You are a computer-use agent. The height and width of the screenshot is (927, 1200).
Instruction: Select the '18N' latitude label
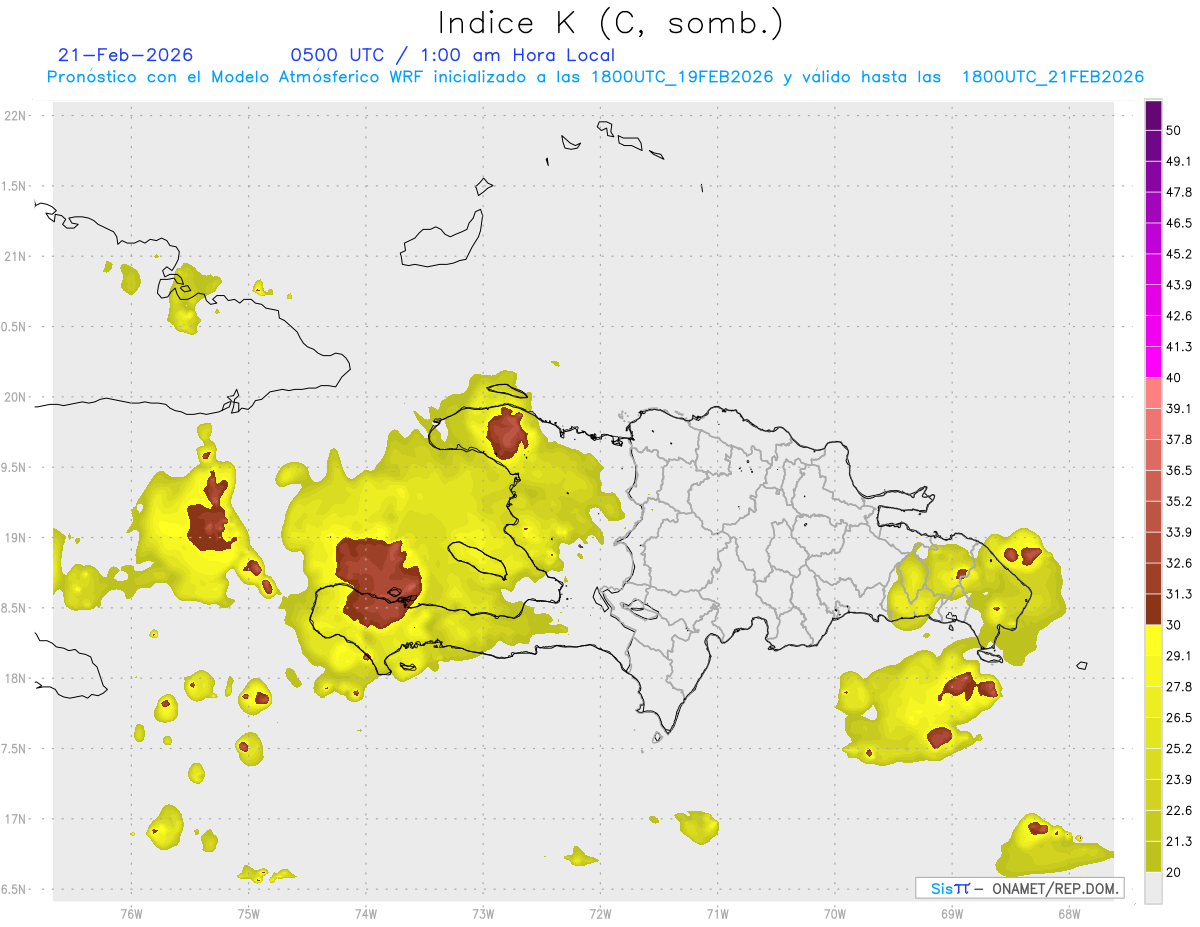click(16, 679)
